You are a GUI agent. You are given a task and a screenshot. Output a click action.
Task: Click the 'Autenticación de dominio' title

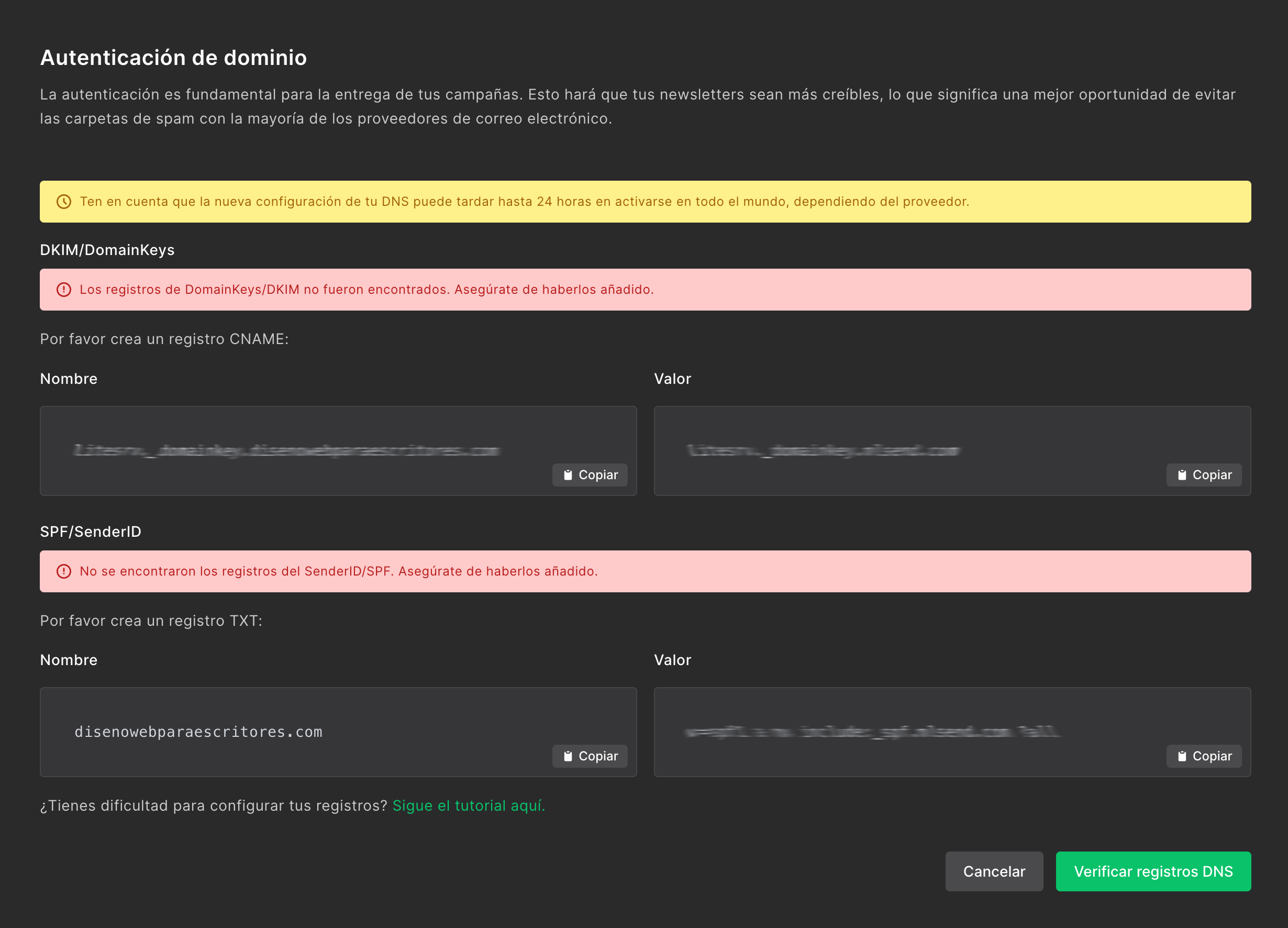[173, 58]
